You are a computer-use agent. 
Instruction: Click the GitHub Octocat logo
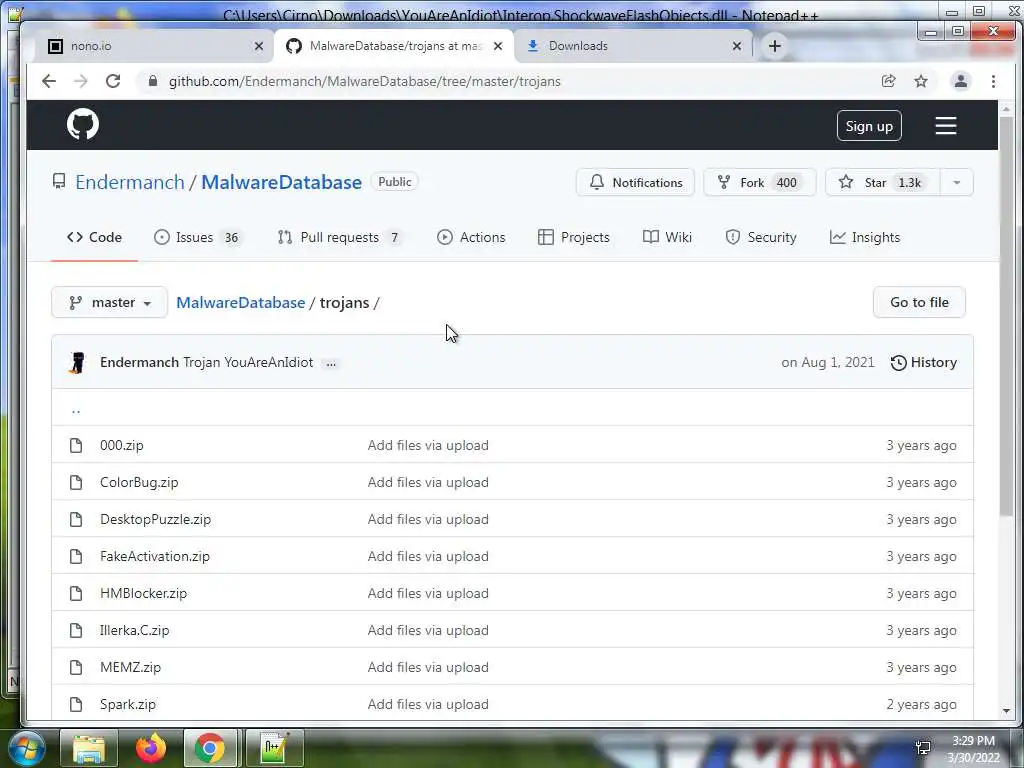pyautogui.click(x=83, y=124)
